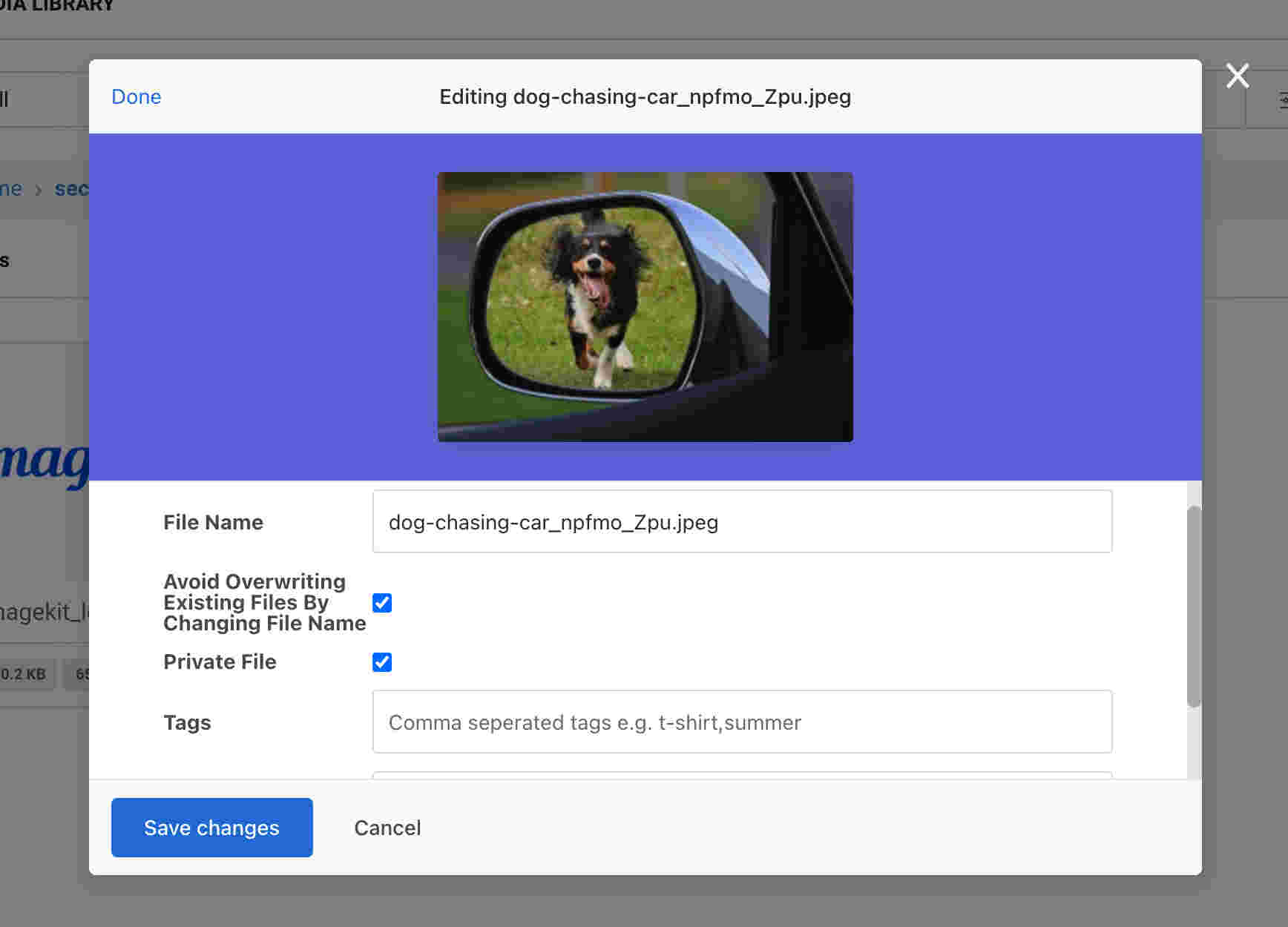The image size is (1288, 927).
Task: Click the ne breadcrumb item
Action: [11, 189]
